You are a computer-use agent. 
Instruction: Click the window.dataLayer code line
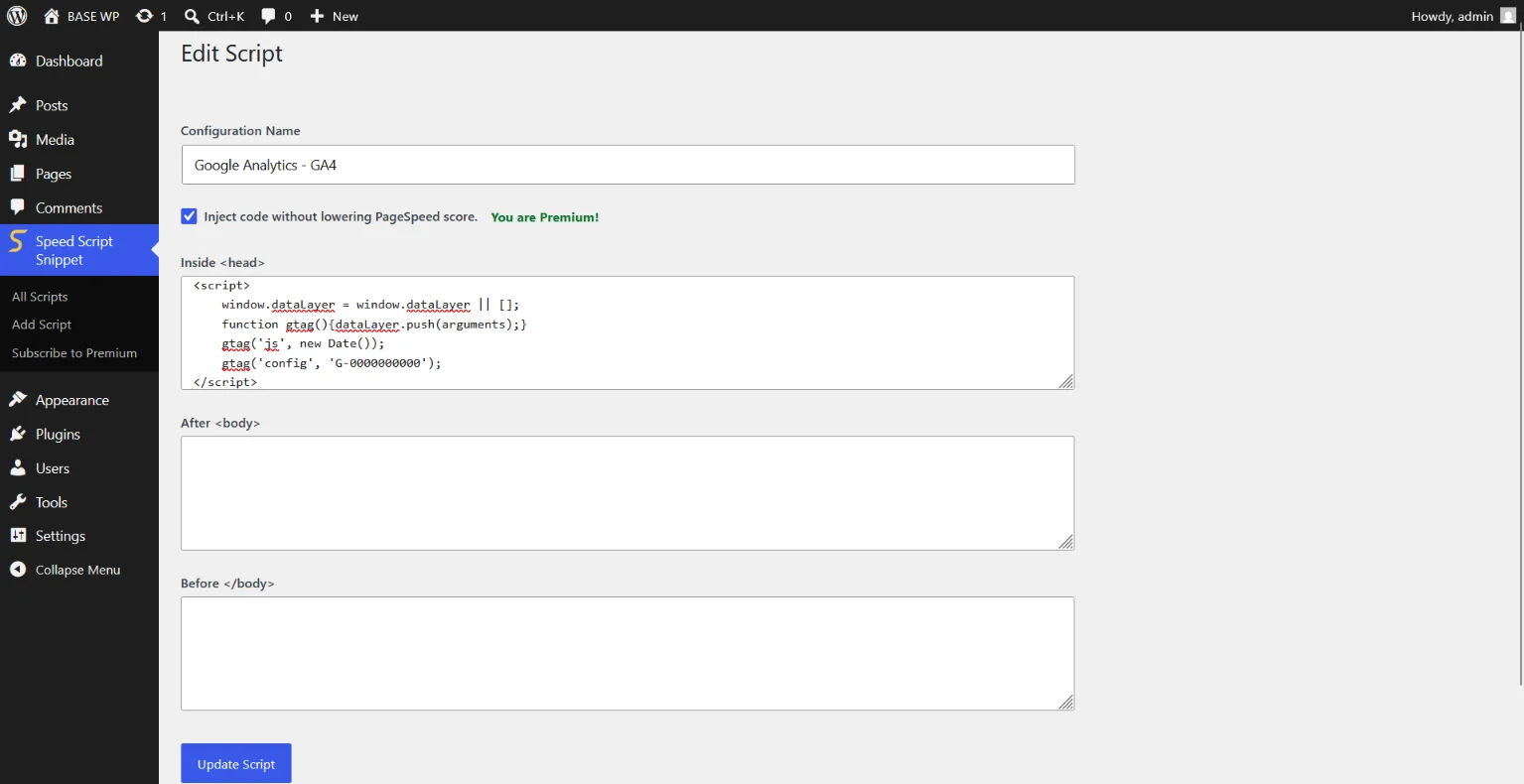pyautogui.click(x=370, y=305)
